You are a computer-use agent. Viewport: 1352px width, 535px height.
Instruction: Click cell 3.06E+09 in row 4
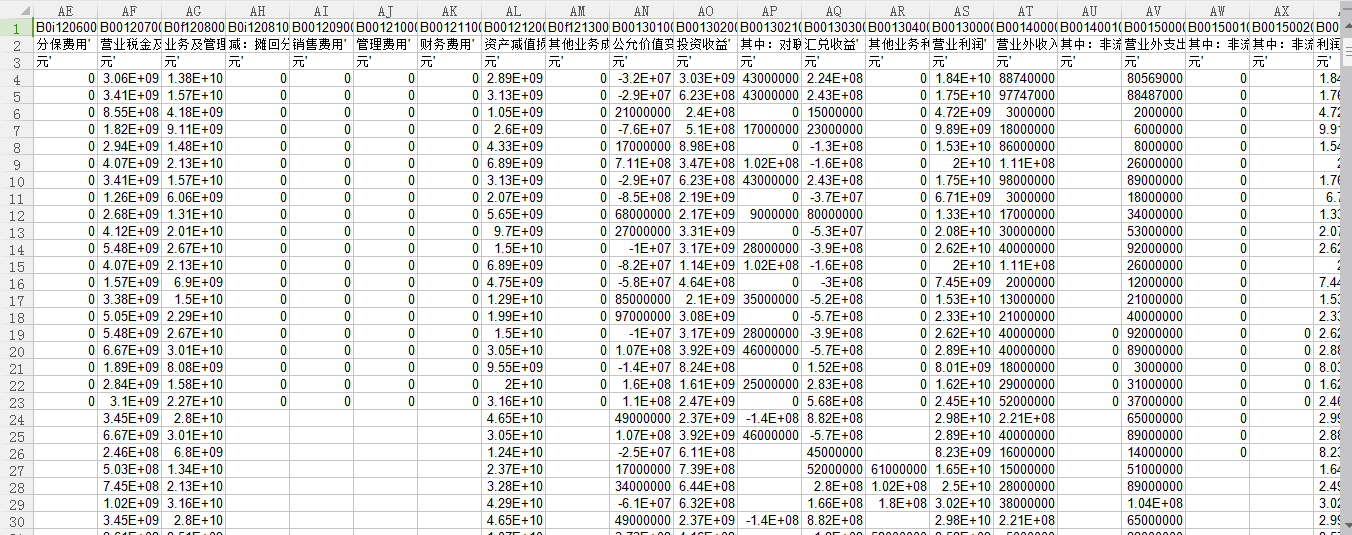(130, 79)
